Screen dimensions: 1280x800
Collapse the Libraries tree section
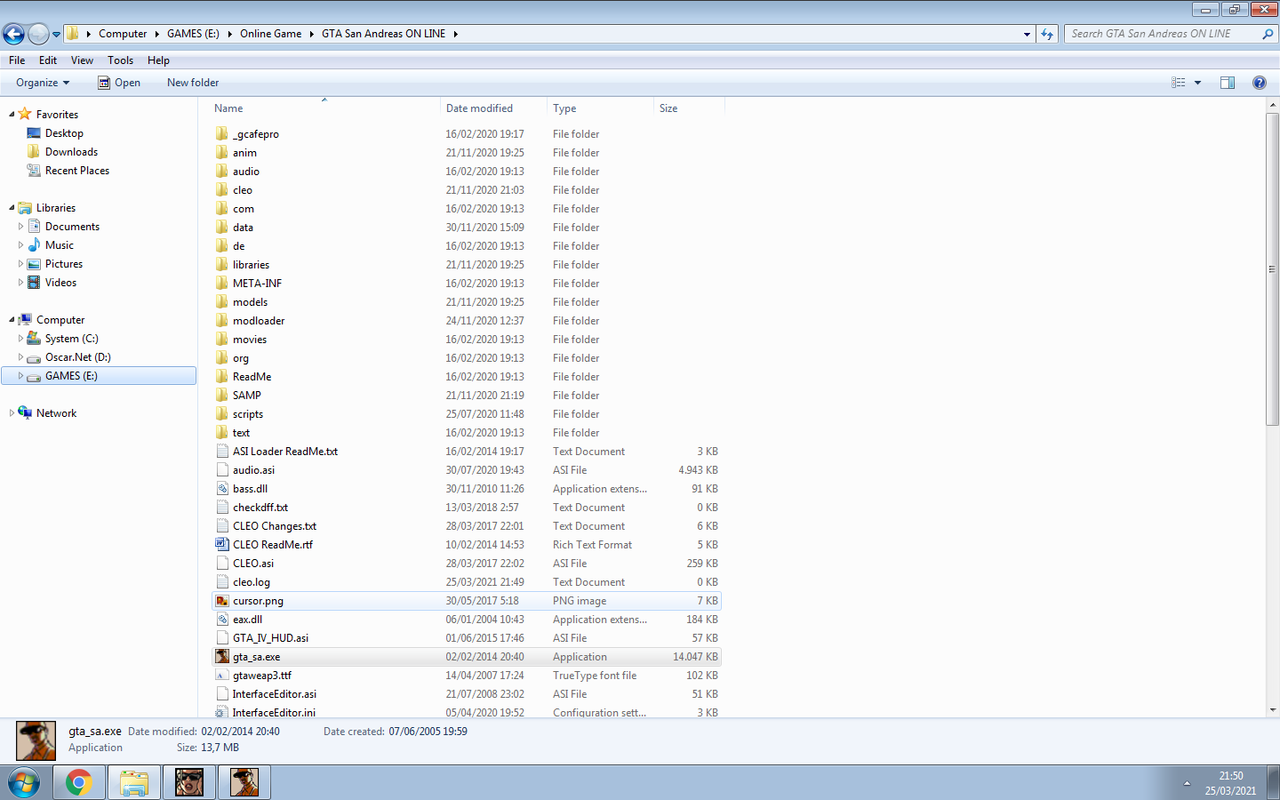(x=12, y=208)
